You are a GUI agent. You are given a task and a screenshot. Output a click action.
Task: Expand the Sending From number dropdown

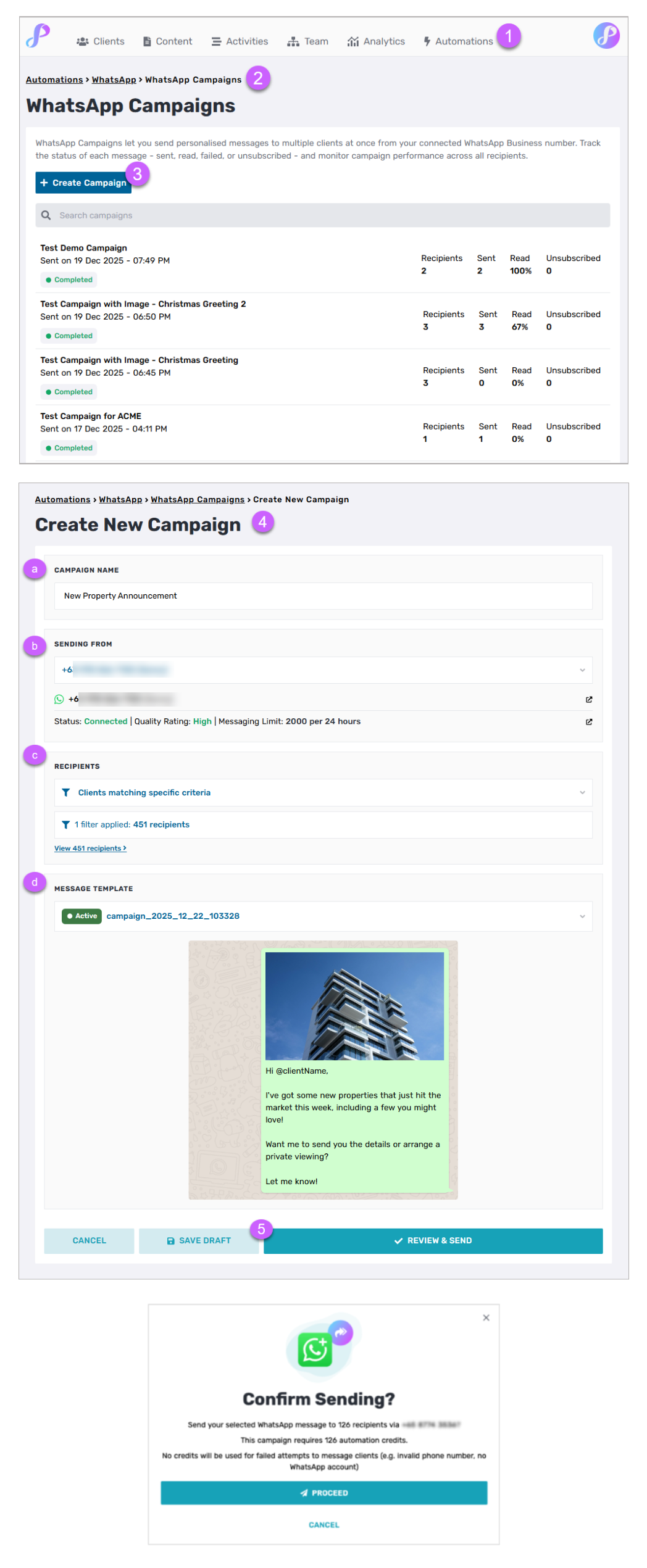point(582,670)
